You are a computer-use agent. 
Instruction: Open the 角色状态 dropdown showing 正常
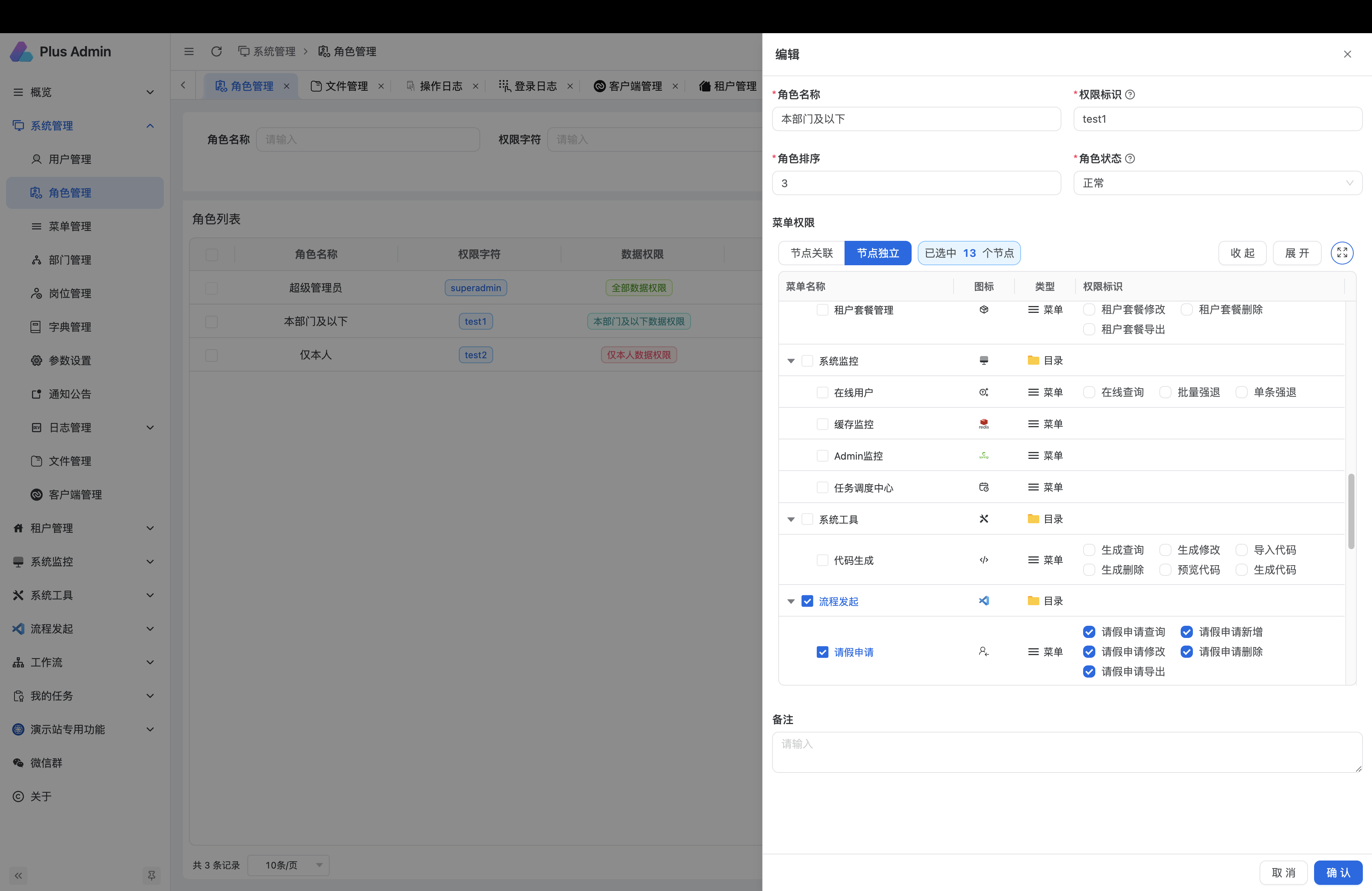coord(1217,183)
